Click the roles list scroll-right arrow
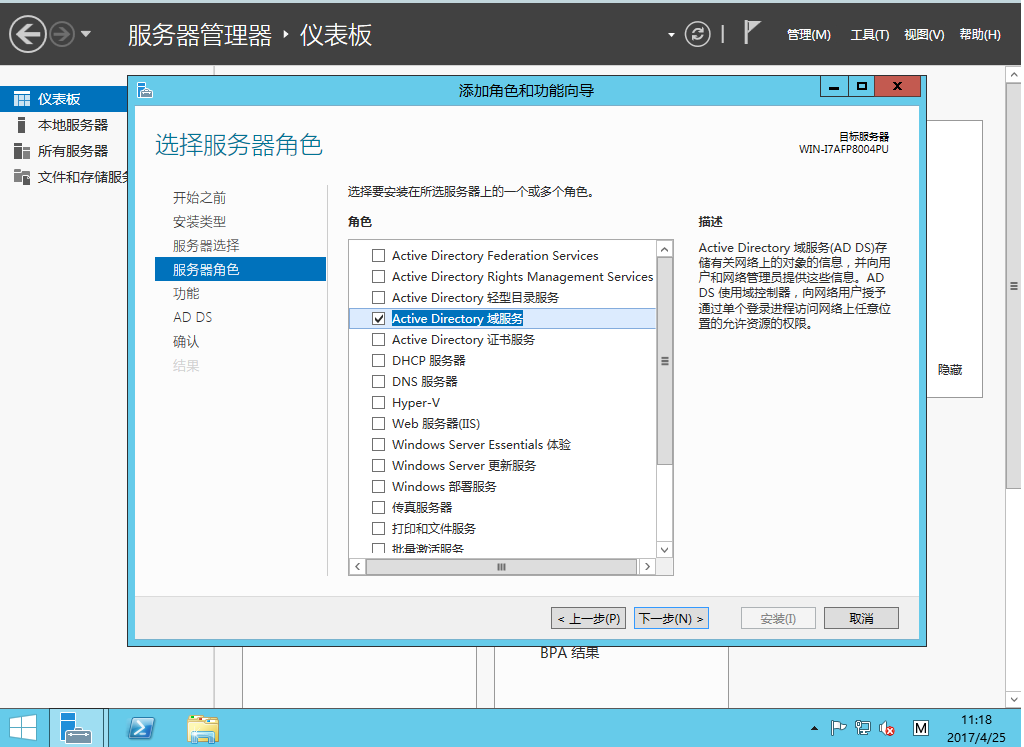Image resolution: width=1024 pixels, height=747 pixels. 647,567
